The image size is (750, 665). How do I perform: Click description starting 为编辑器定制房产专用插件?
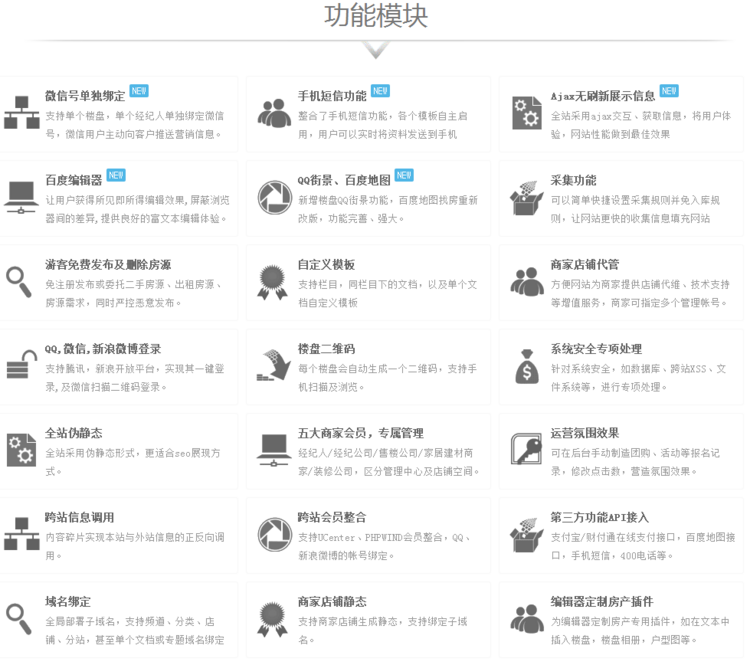pyautogui.click(x=640, y=631)
